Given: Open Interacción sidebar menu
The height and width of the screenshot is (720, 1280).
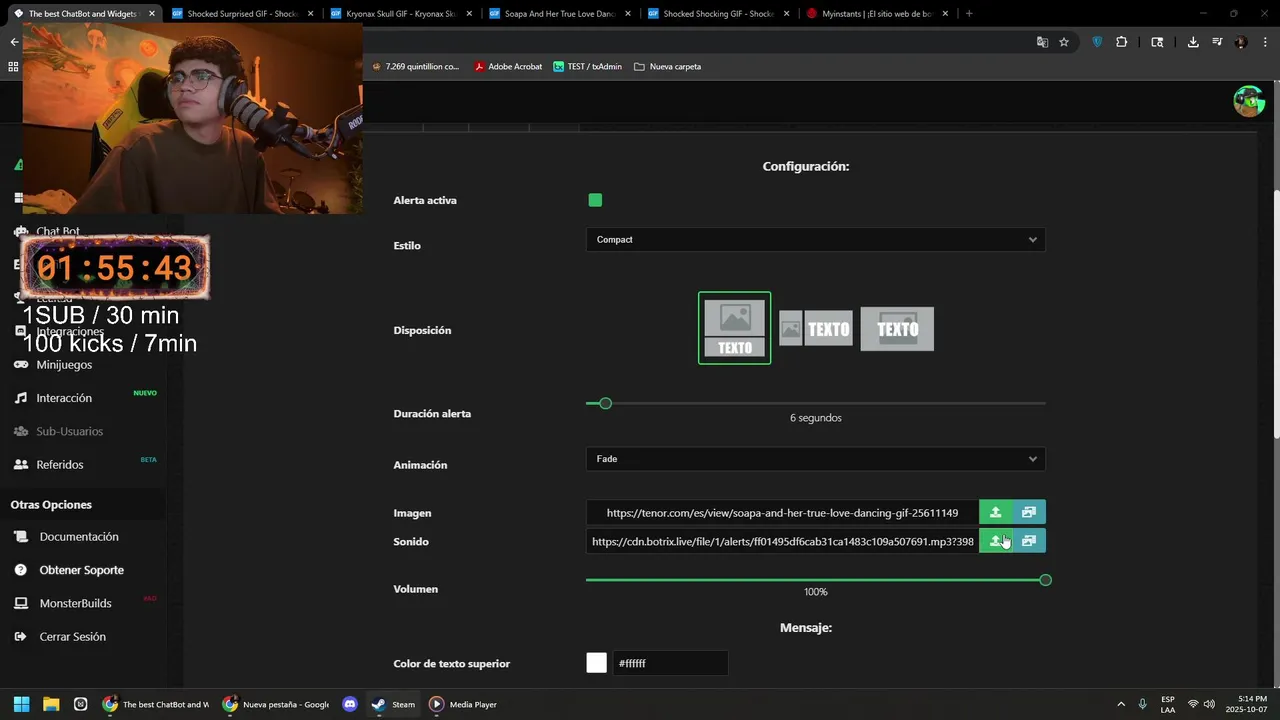Looking at the screenshot, I should 64,398.
